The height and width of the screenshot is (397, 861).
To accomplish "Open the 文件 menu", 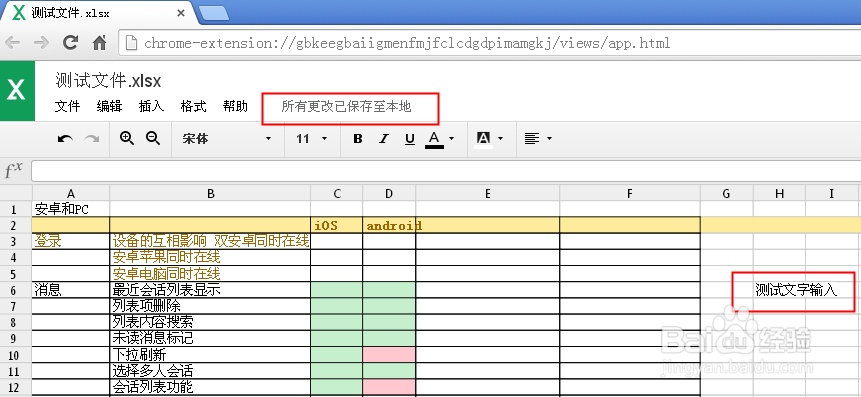I will (x=68, y=107).
